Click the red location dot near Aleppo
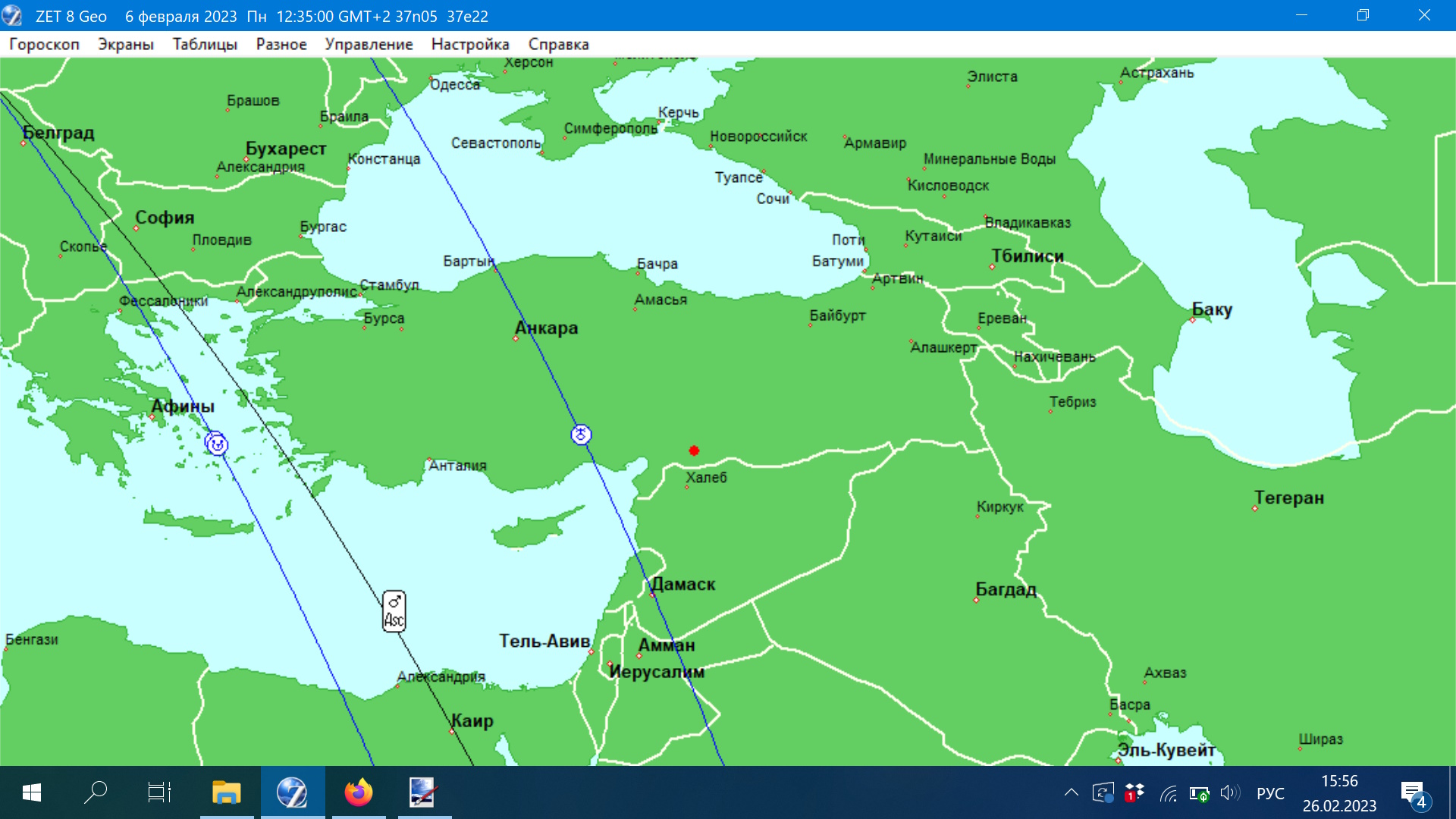The image size is (1456, 819). pos(693,450)
